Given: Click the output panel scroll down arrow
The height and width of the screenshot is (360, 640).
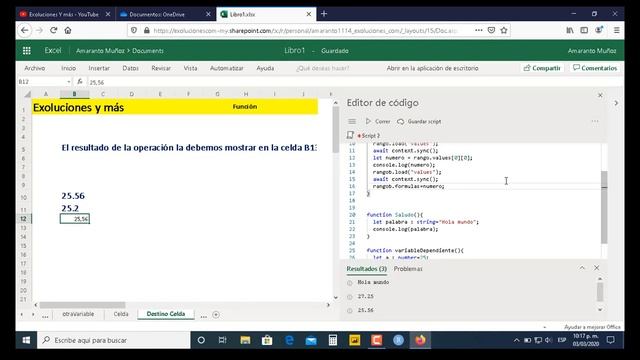Looking at the screenshot, I should click(600, 310).
